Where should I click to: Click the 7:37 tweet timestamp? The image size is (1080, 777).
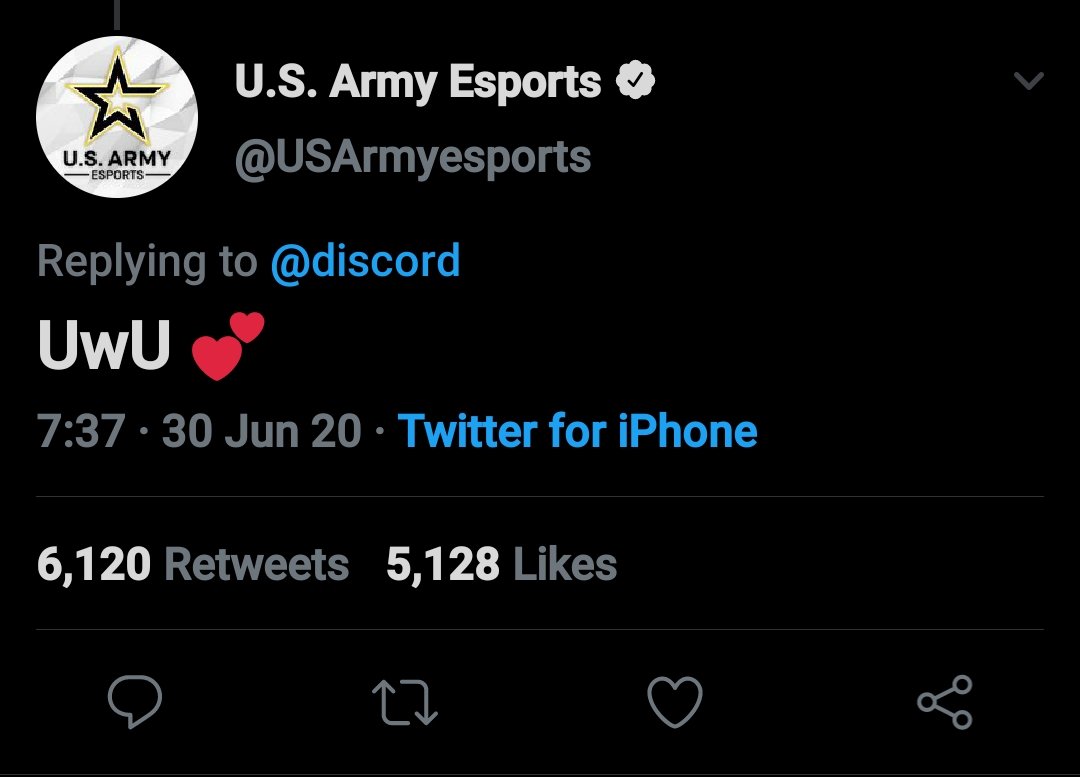tap(81, 431)
